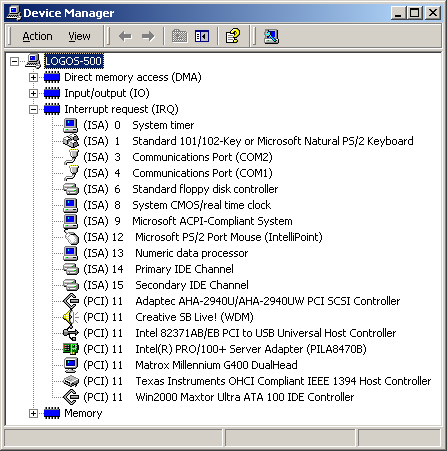Select the Input/output (IO) label
The image size is (447, 451).
pyautogui.click(x=107, y=93)
